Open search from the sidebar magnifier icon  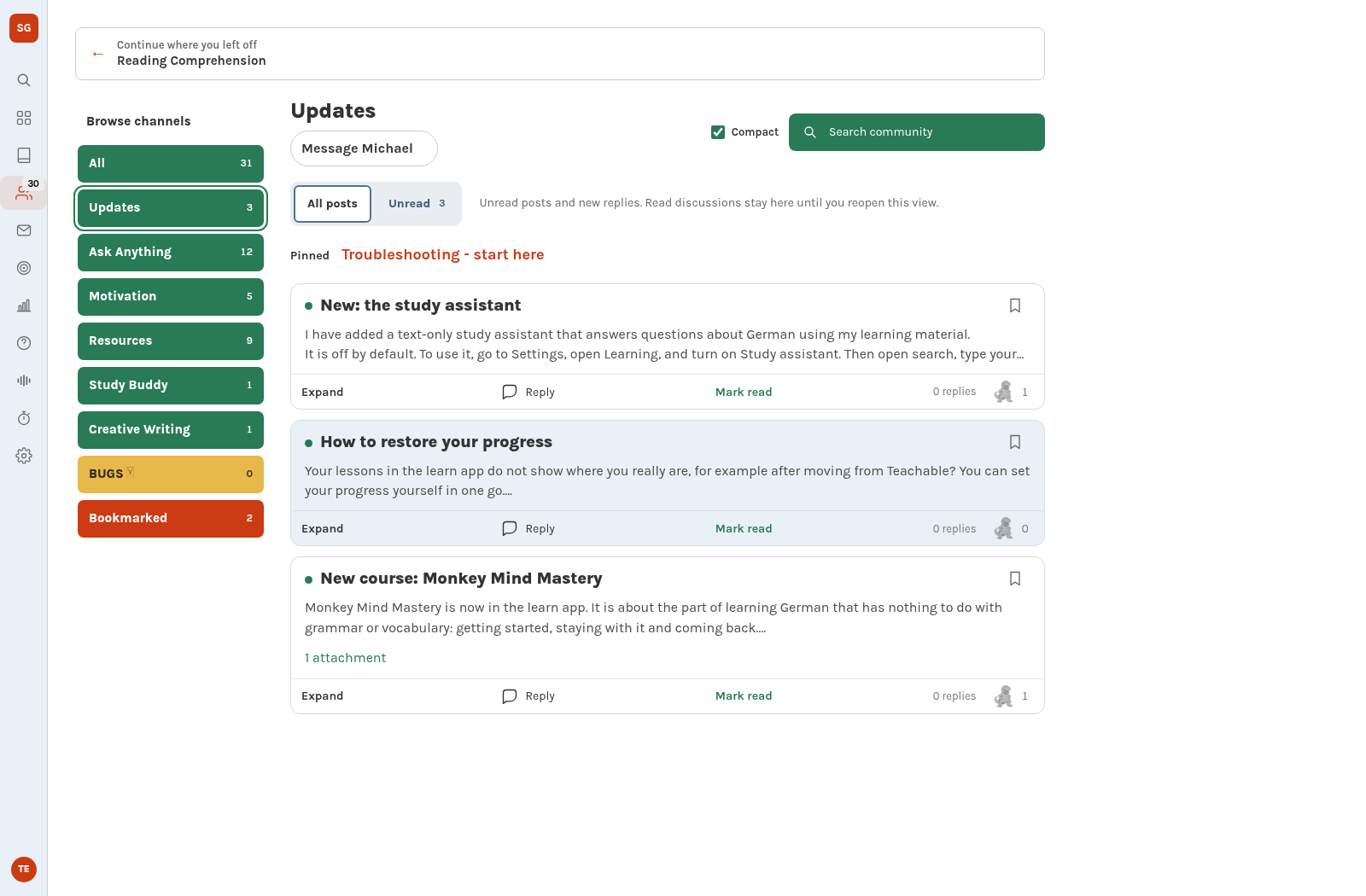tap(24, 80)
